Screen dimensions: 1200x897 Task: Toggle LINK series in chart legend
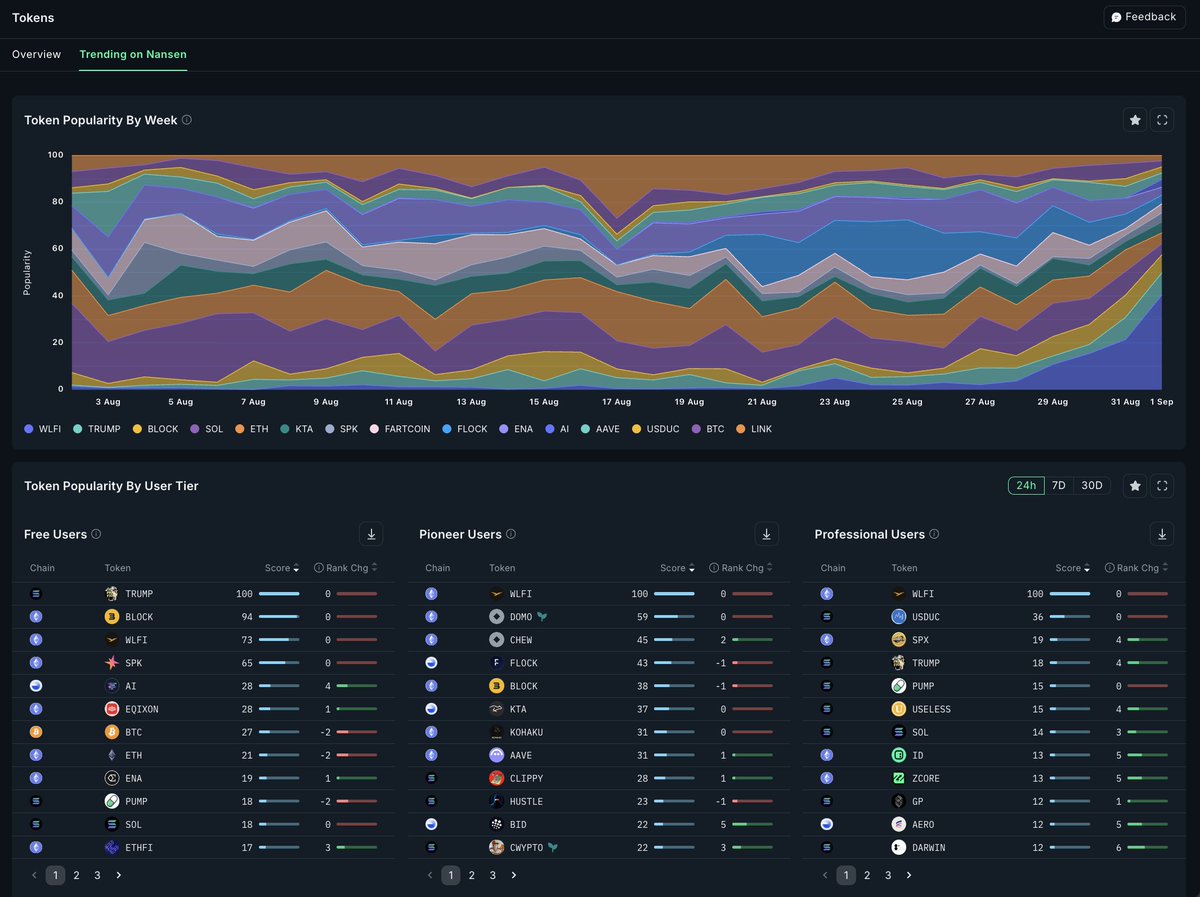[754, 429]
